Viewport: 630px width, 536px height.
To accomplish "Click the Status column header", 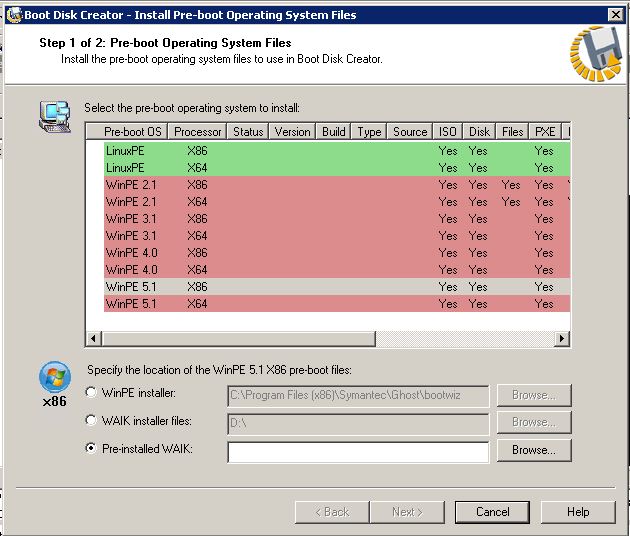I will pos(248,132).
